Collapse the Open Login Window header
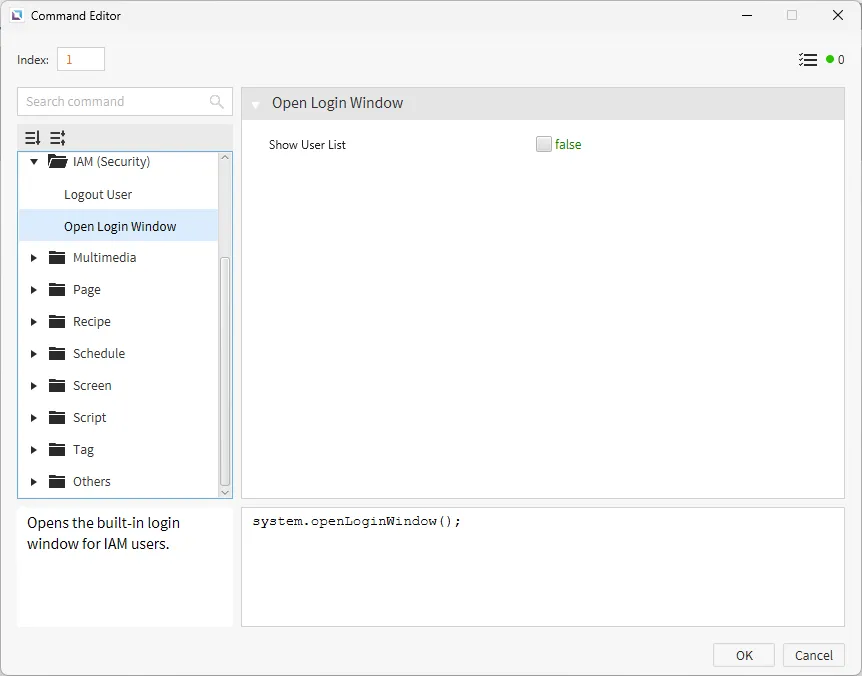 (x=256, y=104)
